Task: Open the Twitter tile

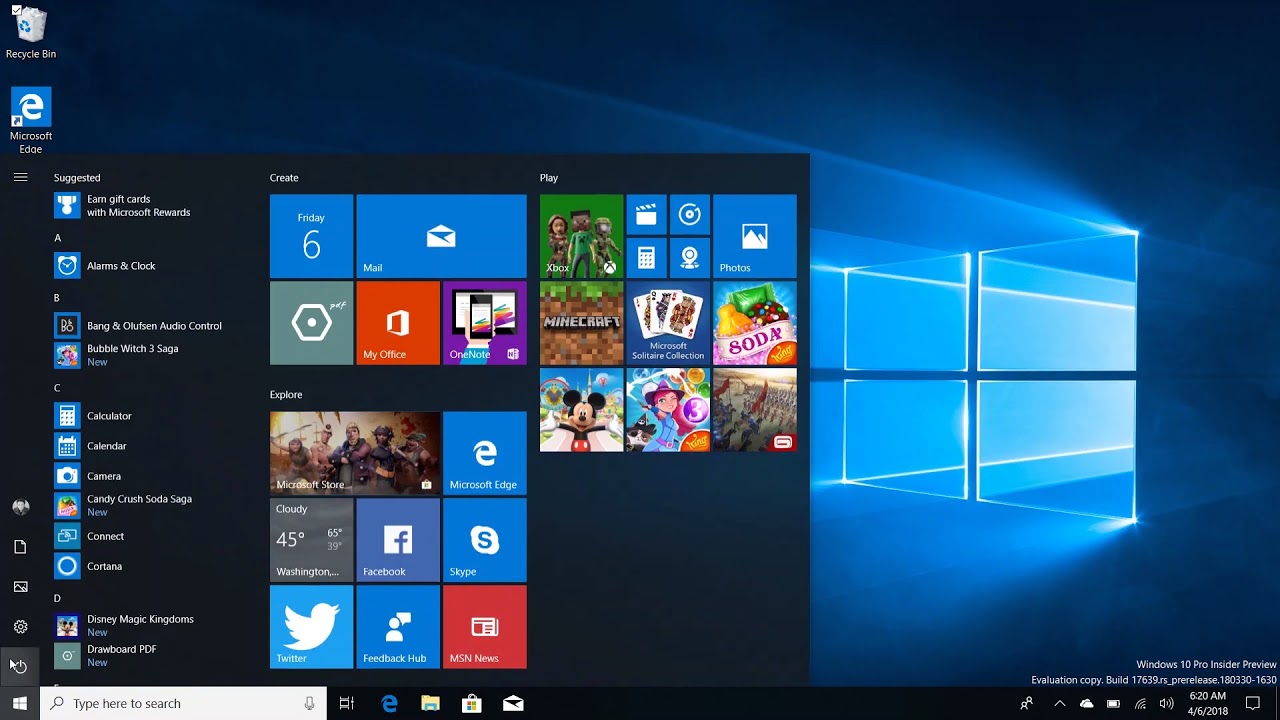Action: 311,627
